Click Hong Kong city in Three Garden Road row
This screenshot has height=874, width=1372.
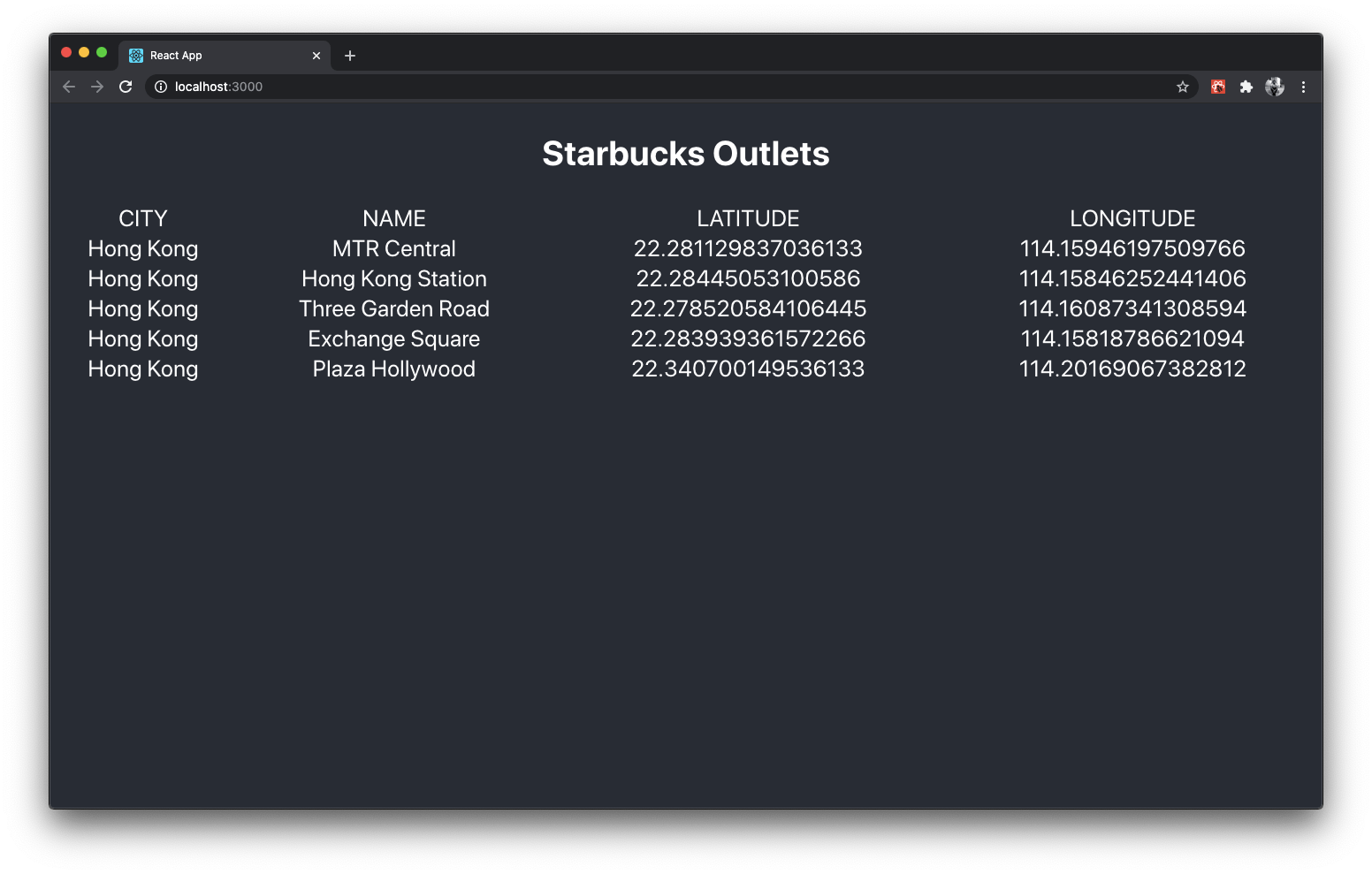click(143, 309)
